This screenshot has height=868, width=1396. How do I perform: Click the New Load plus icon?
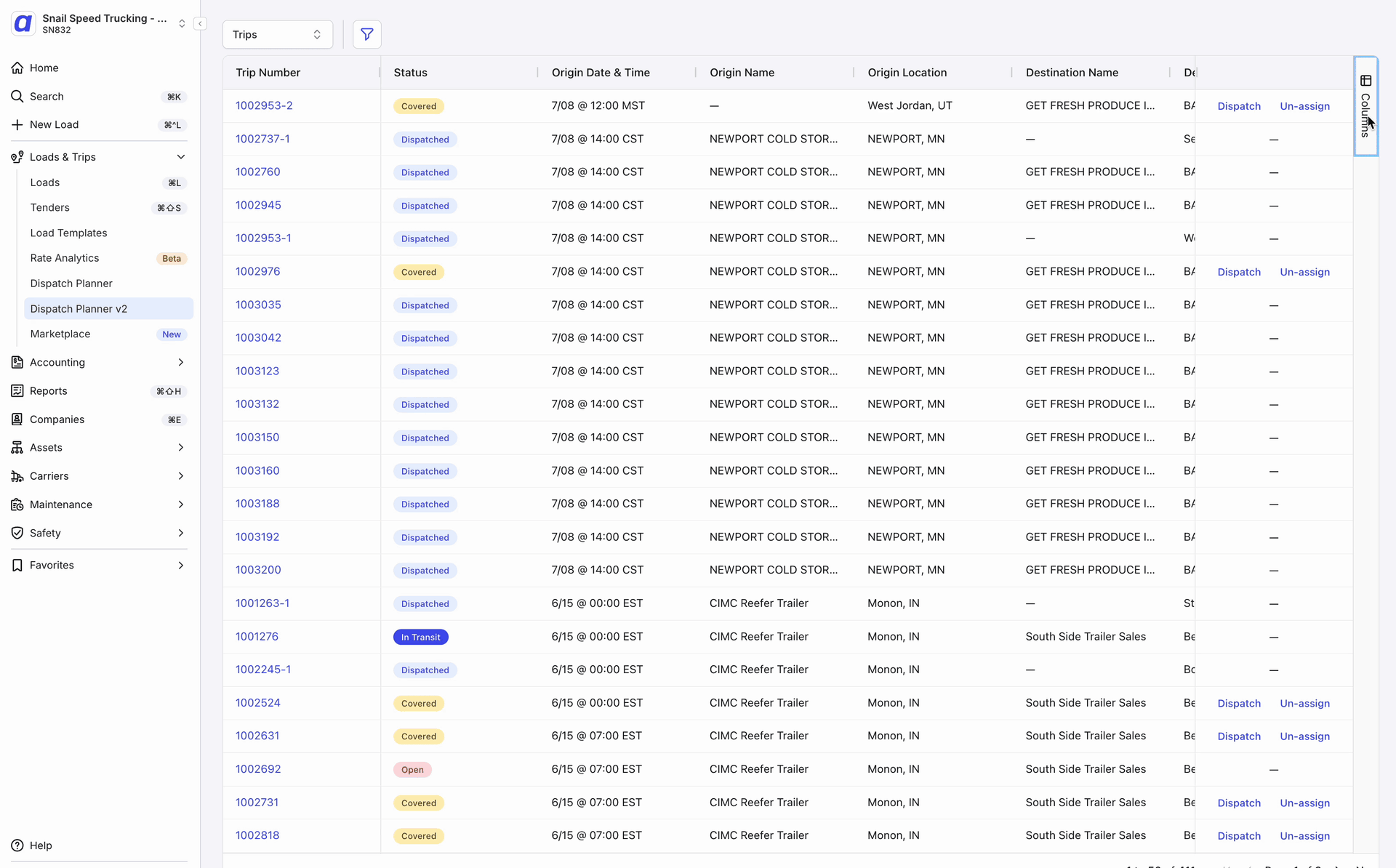(17, 124)
